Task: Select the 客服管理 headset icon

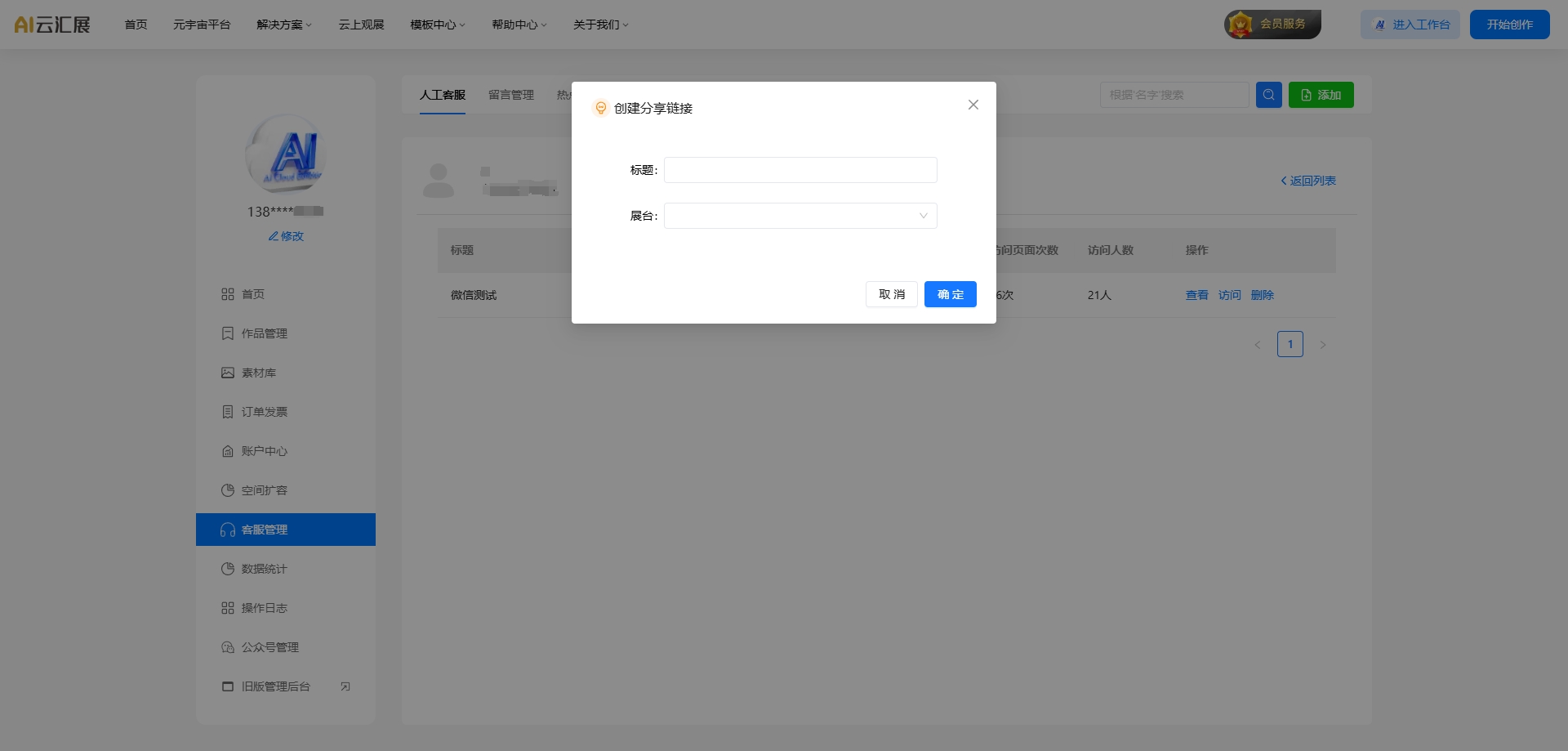Action: click(x=229, y=530)
